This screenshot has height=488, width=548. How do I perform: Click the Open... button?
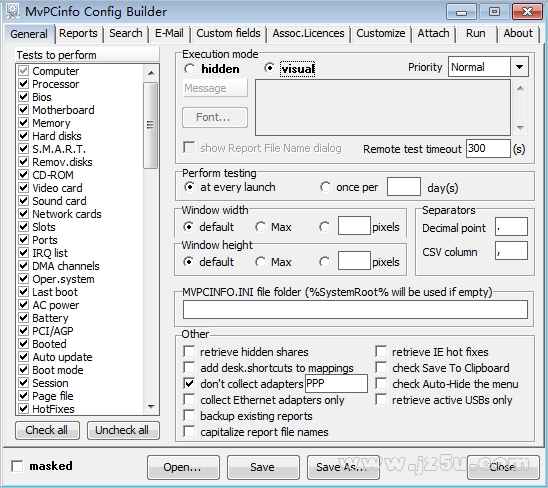[x=183, y=467]
